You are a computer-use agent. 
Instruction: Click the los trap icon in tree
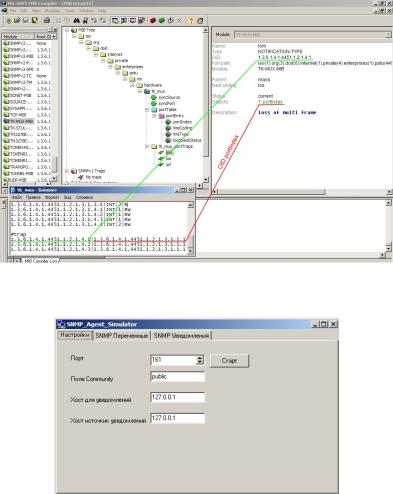[x=161, y=159]
